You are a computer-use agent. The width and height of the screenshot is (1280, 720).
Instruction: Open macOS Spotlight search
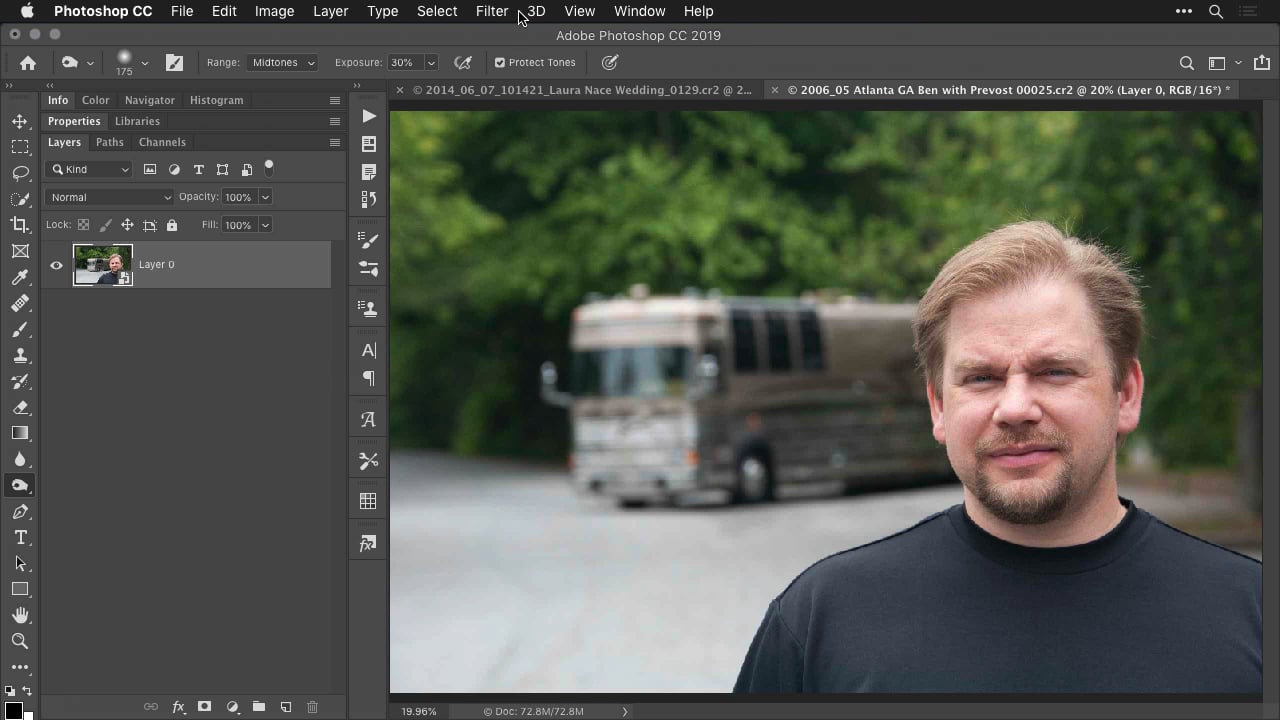[1216, 11]
